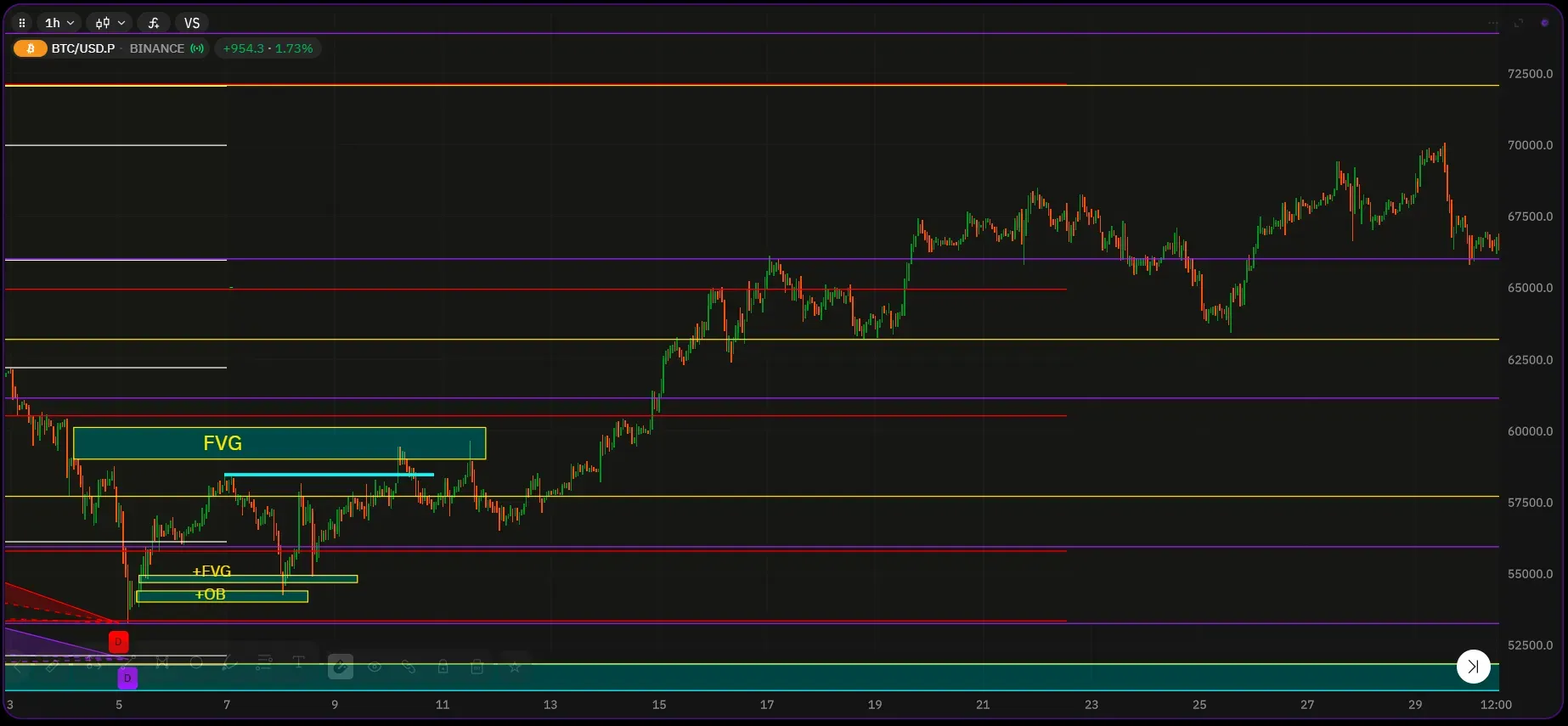1568x726 pixels.
Task: Click the grid layout icon
Action: [22, 23]
